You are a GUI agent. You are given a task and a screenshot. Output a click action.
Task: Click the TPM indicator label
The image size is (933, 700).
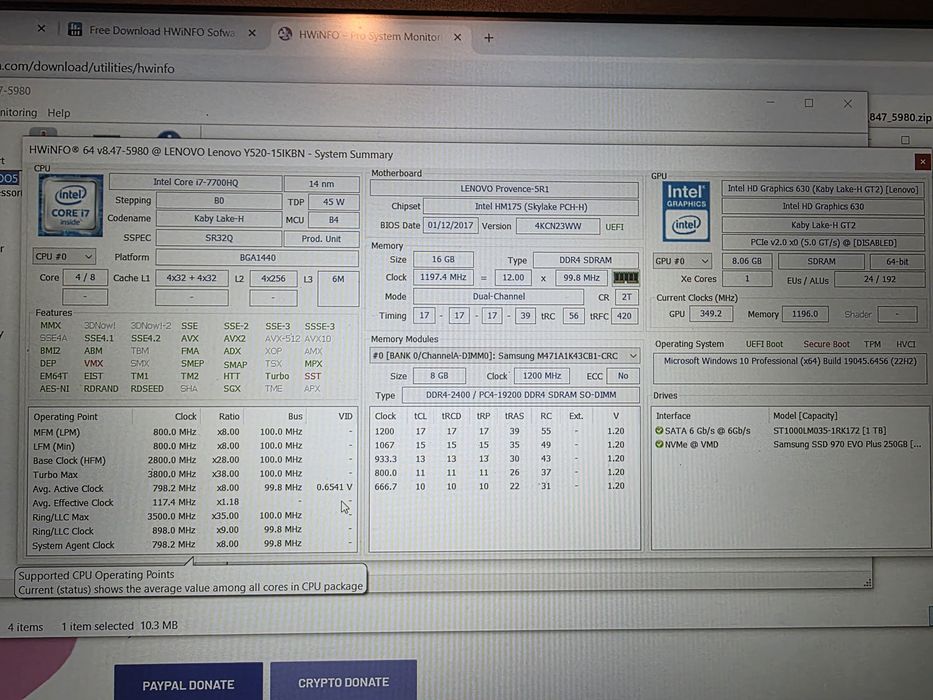click(872, 344)
